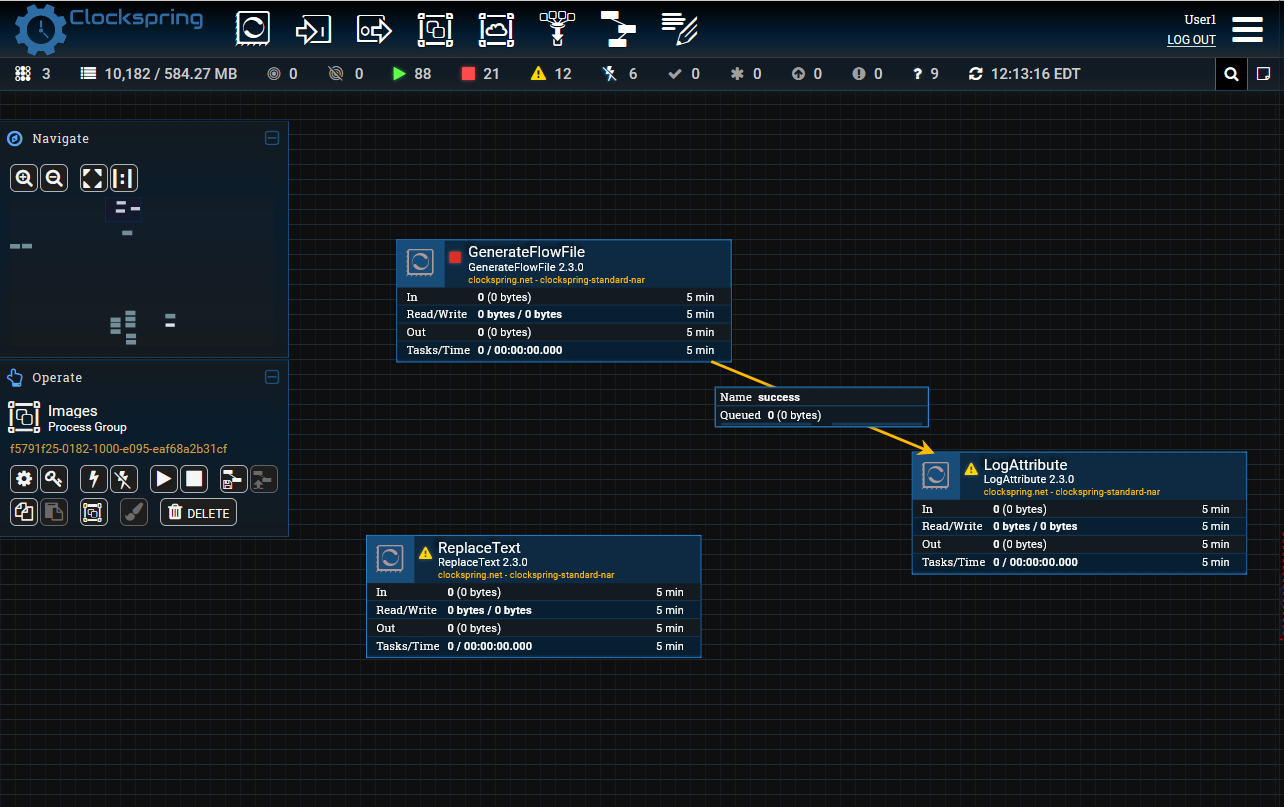Click the ReplaceText processor icon
Image resolution: width=1284 pixels, height=807 pixels.
coord(390,558)
